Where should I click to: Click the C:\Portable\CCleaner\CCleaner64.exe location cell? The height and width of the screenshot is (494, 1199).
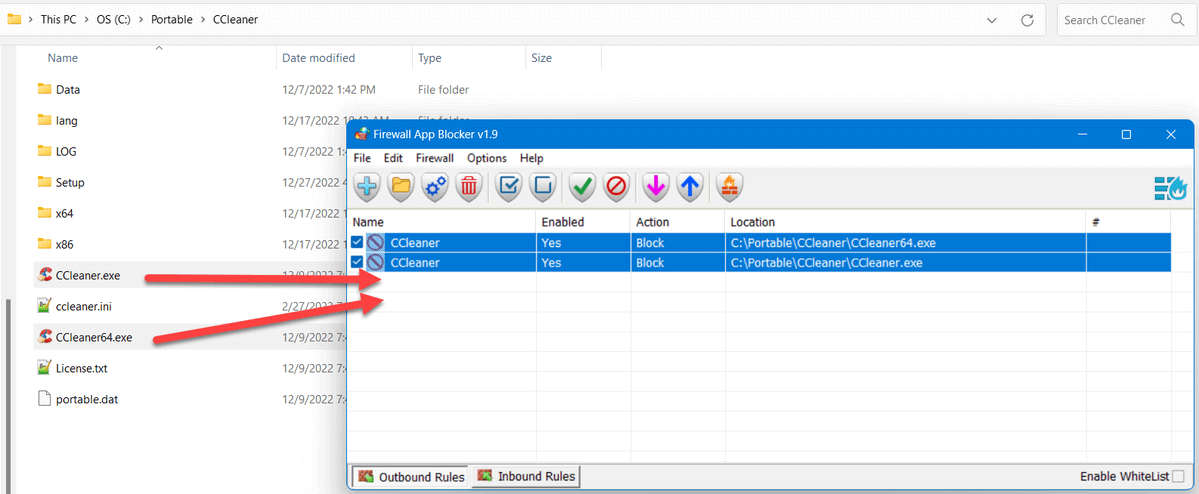pyautogui.click(x=905, y=243)
